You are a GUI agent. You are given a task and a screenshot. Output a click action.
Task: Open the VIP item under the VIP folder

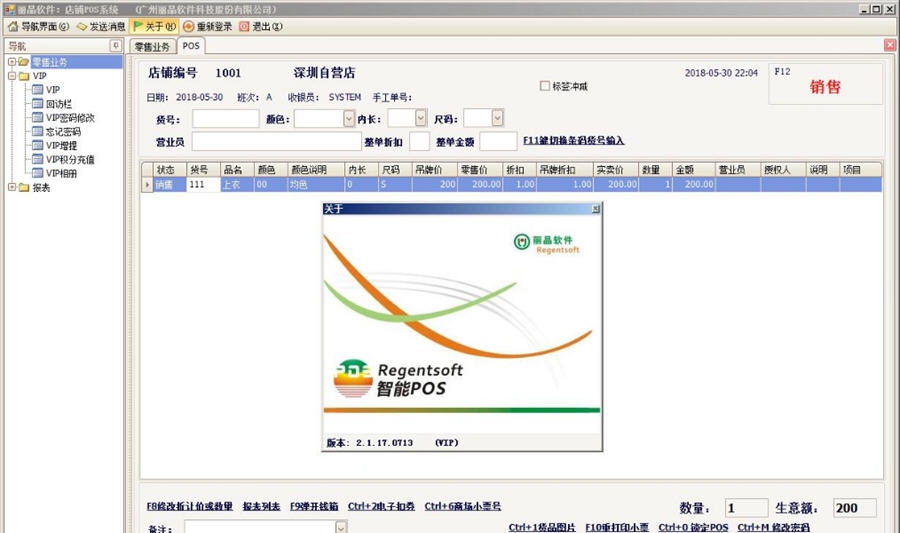pos(53,90)
